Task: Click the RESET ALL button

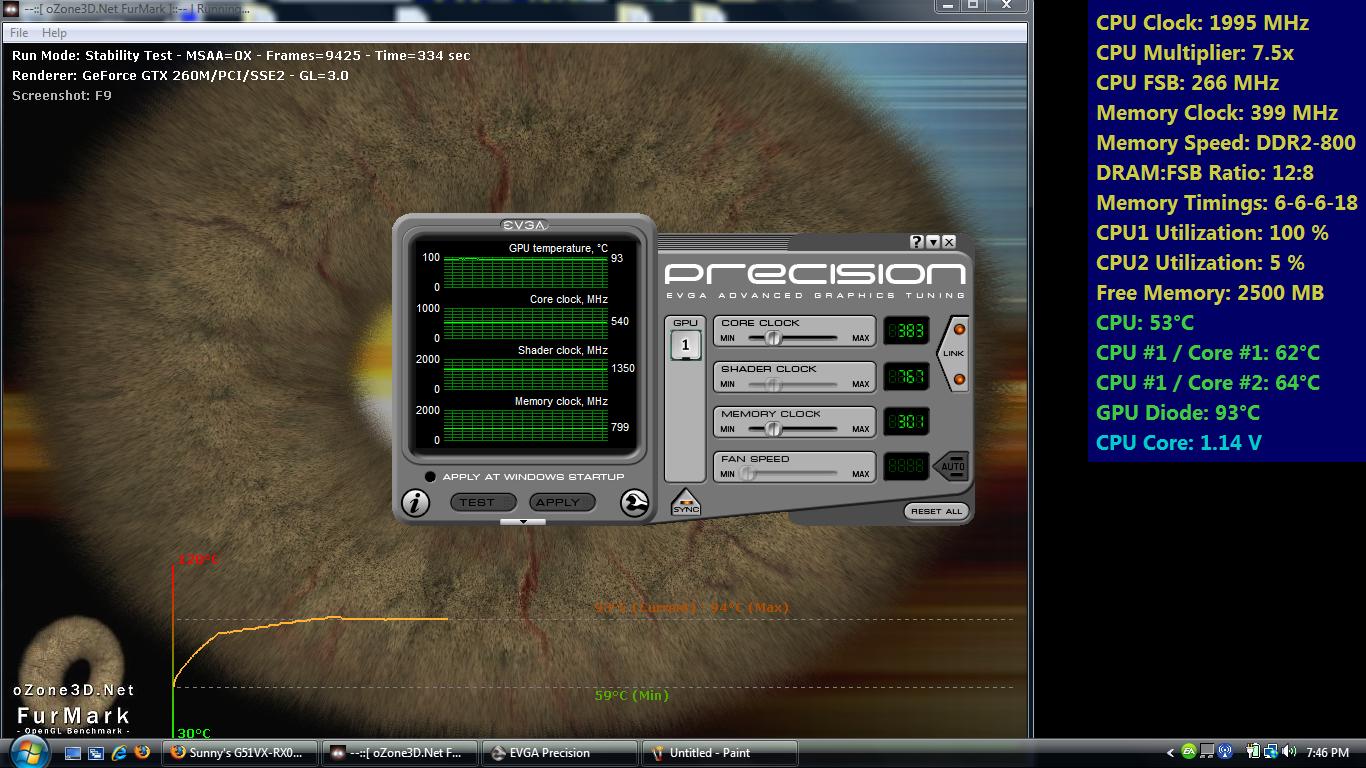Action: (x=937, y=511)
